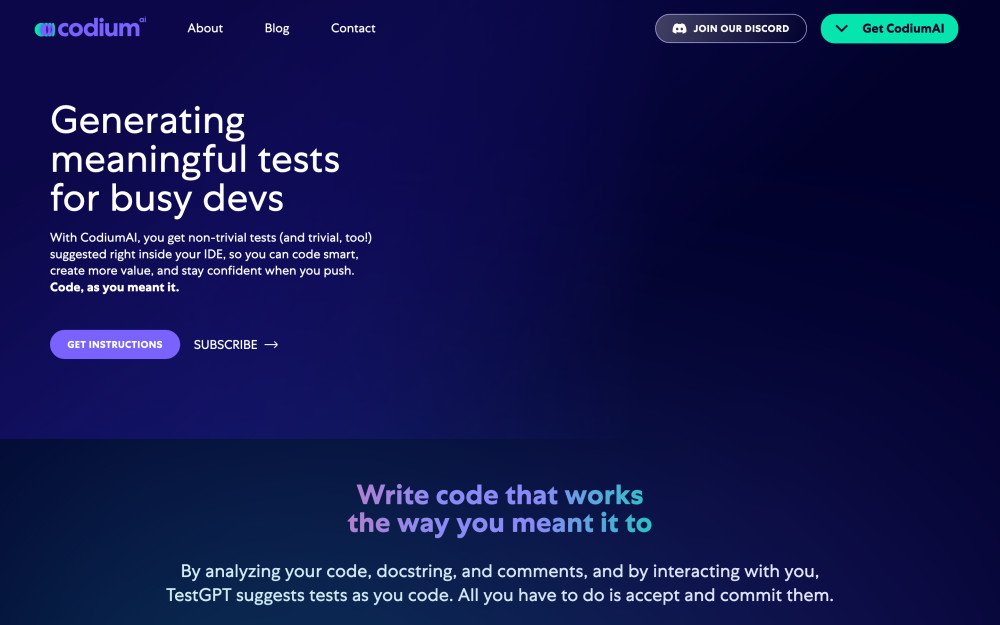
Task: Open the Contact nav link
Action: [x=353, y=28]
